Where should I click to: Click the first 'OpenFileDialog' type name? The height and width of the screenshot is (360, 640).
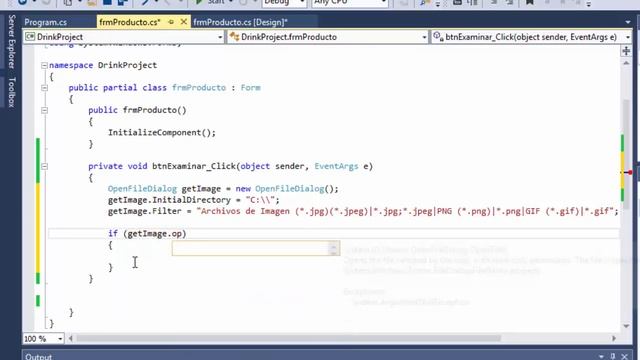click(142, 189)
